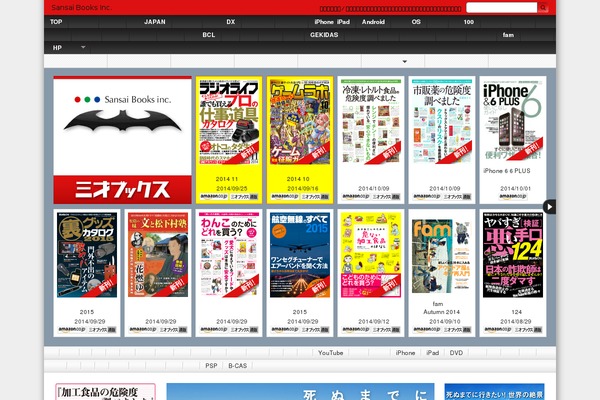The height and width of the screenshot is (400, 600).
Task: Click Sansai Books shop button under aviation radio book
Action: coord(315,330)
